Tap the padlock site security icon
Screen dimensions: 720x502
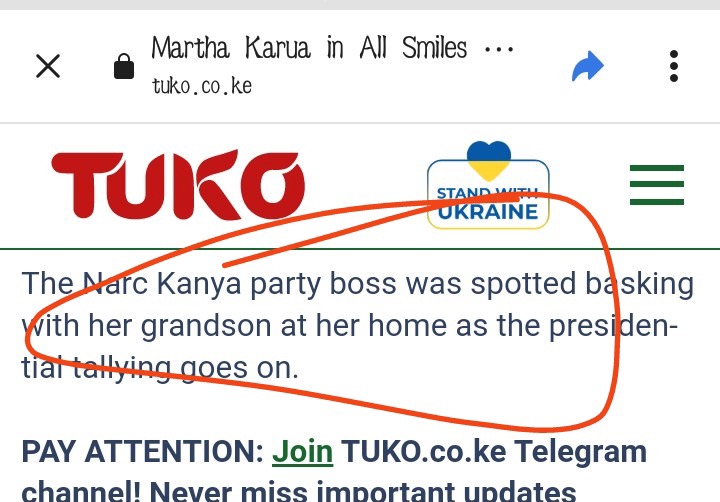coord(124,66)
